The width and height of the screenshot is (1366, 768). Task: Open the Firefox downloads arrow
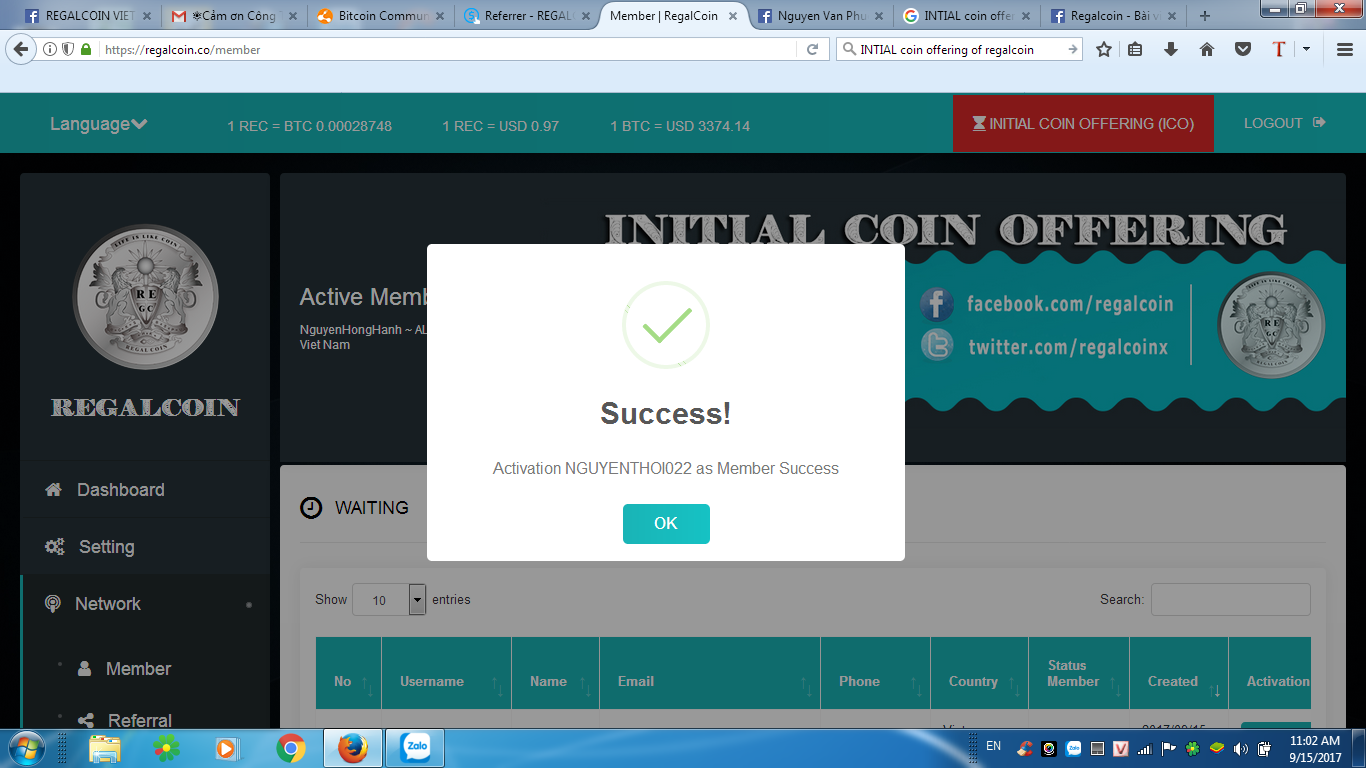[1171, 49]
